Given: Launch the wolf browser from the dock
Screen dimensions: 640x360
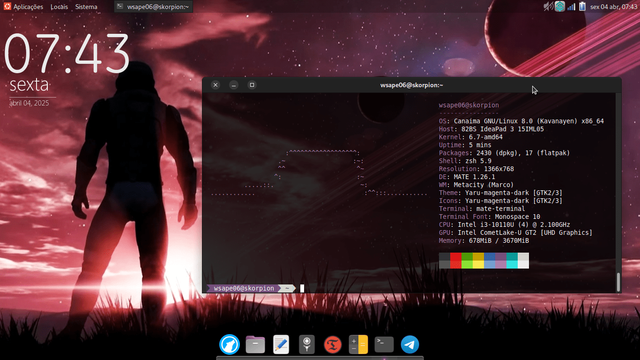Looking at the screenshot, I should point(229,344).
